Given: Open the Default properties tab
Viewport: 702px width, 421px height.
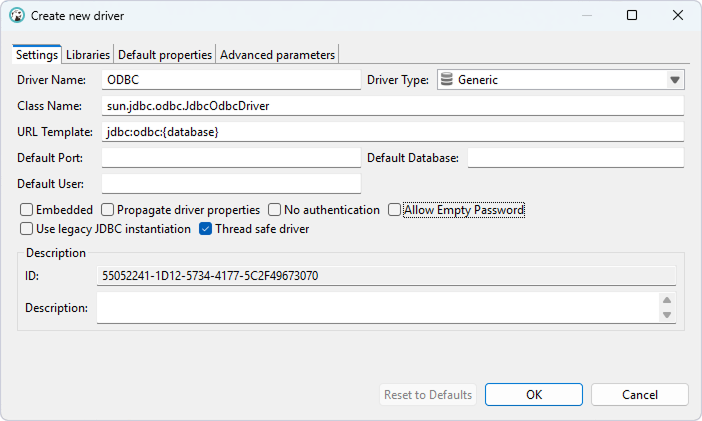Looking at the screenshot, I should [x=165, y=55].
